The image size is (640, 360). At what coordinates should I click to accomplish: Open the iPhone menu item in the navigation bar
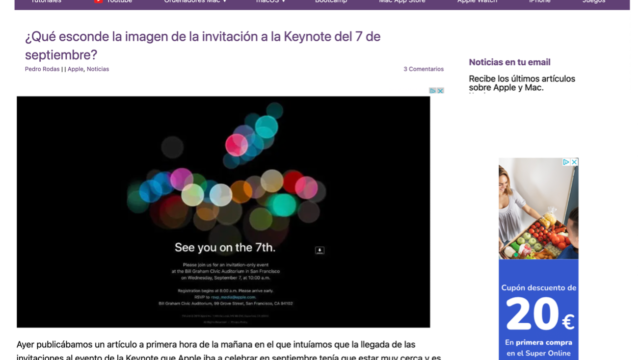click(x=540, y=2)
